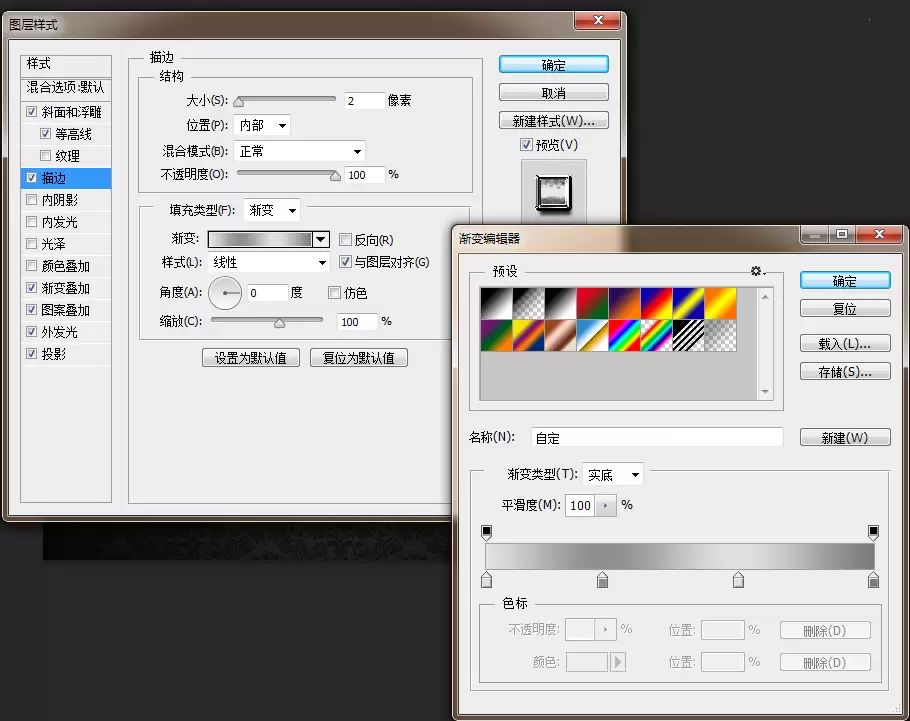Click the angle dial control

click(225, 293)
